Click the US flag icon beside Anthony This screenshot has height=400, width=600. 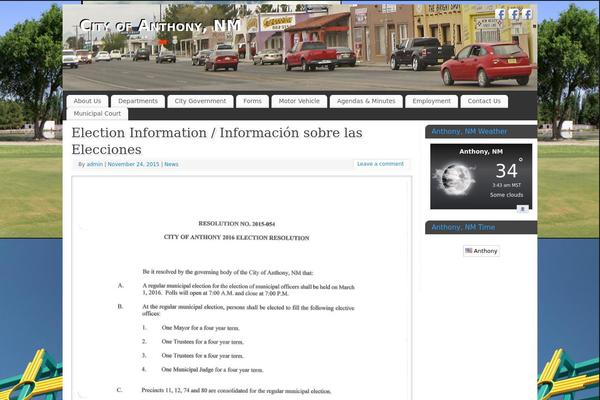click(x=468, y=251)
